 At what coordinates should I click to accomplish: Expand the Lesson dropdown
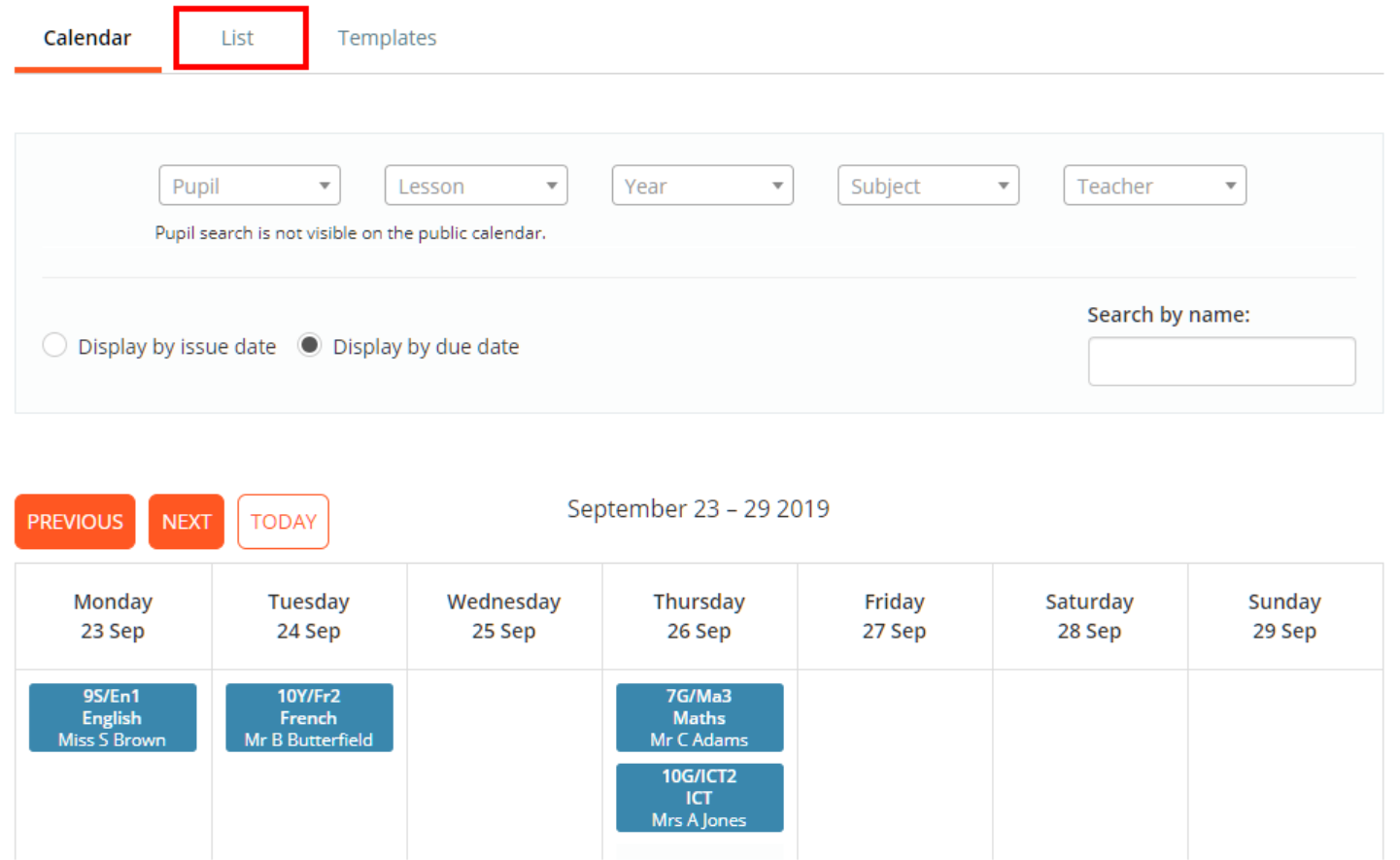(x=475, y=185)
